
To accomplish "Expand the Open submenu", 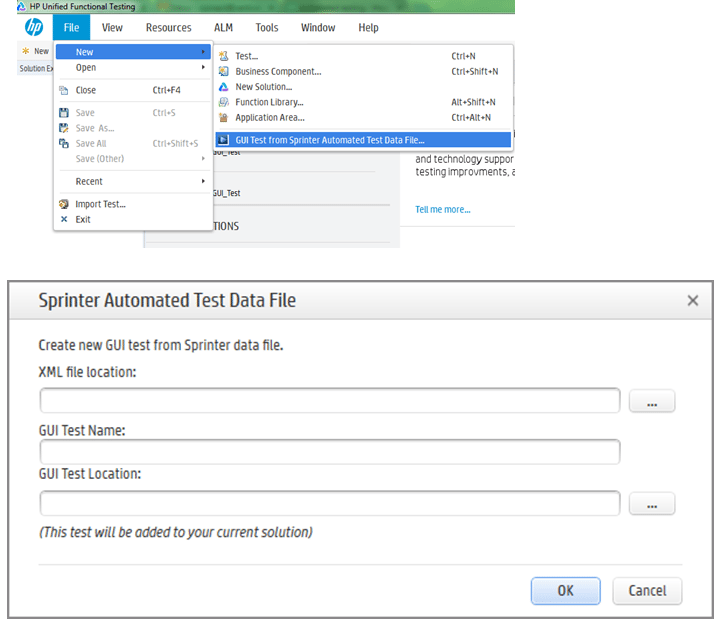I will point(133,67).
